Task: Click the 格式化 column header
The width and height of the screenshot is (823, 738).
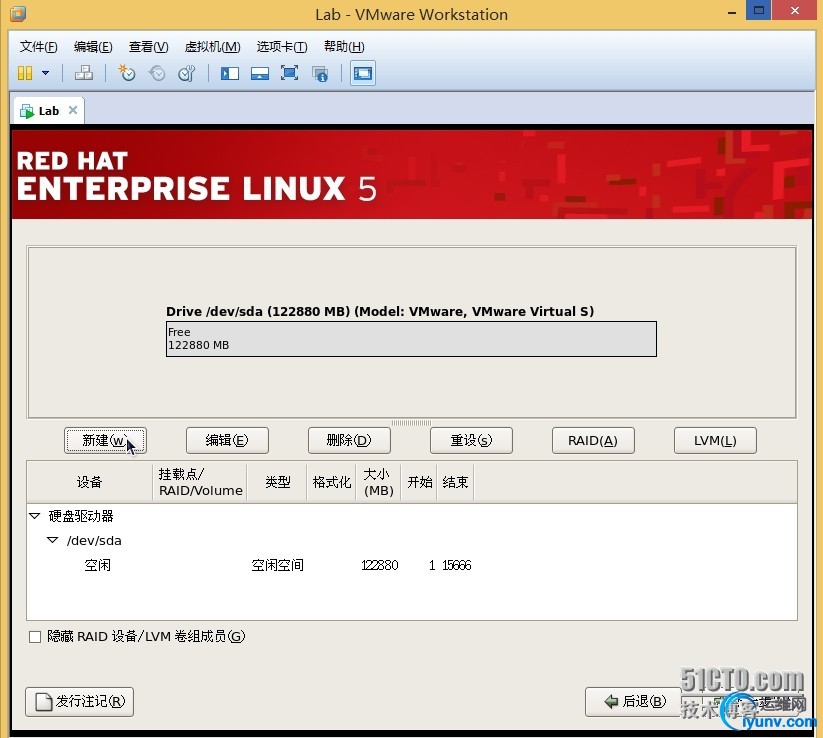Action: tap(331, 482)
